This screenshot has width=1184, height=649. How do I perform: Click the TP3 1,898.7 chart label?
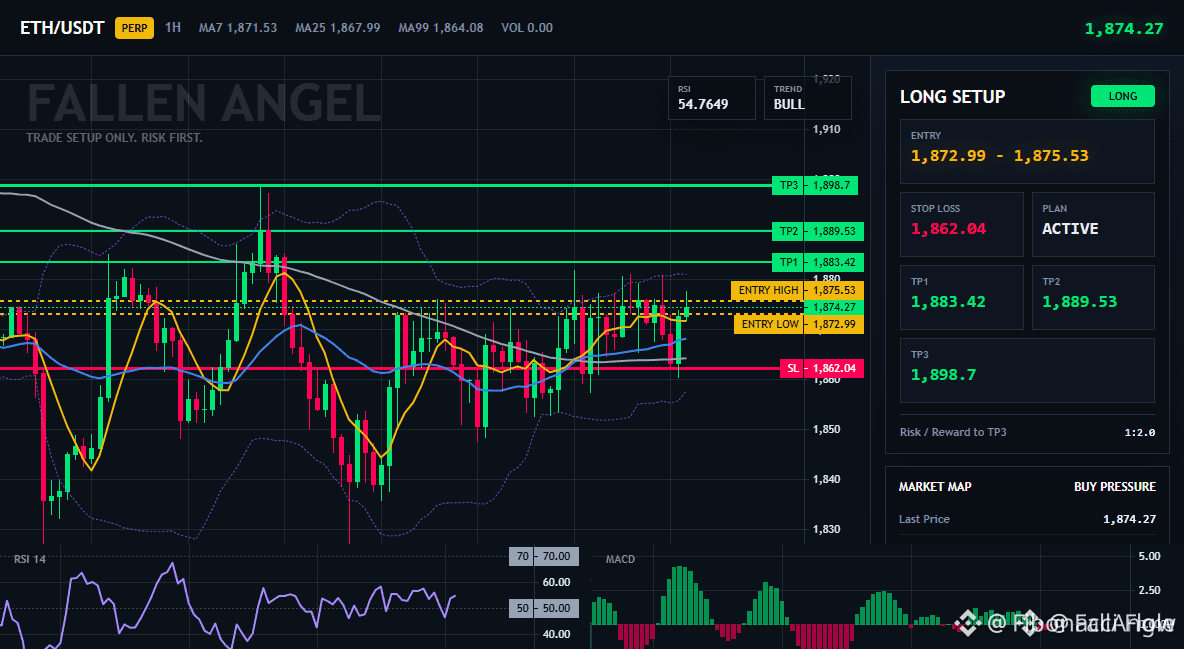(x=815, y=185)
